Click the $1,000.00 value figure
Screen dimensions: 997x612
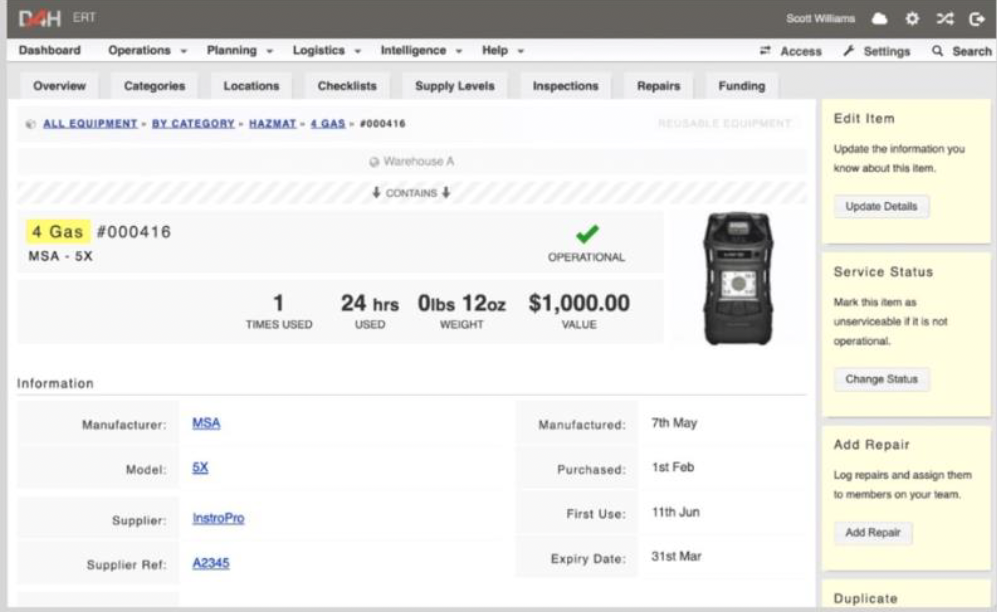[x=579, y=303]
